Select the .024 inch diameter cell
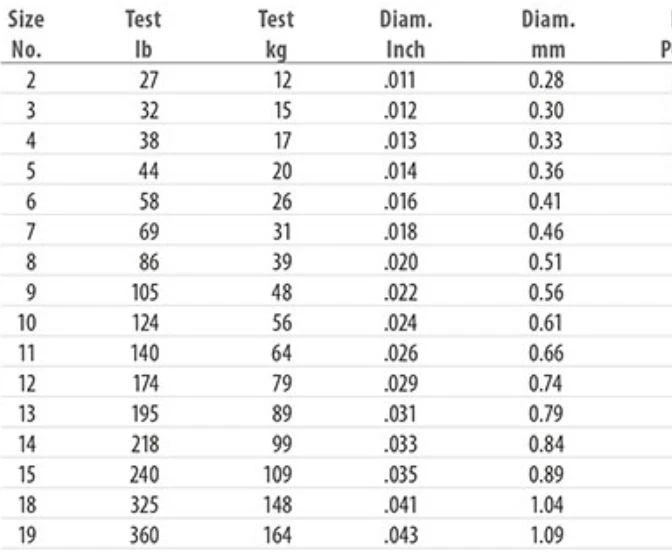 400,323
